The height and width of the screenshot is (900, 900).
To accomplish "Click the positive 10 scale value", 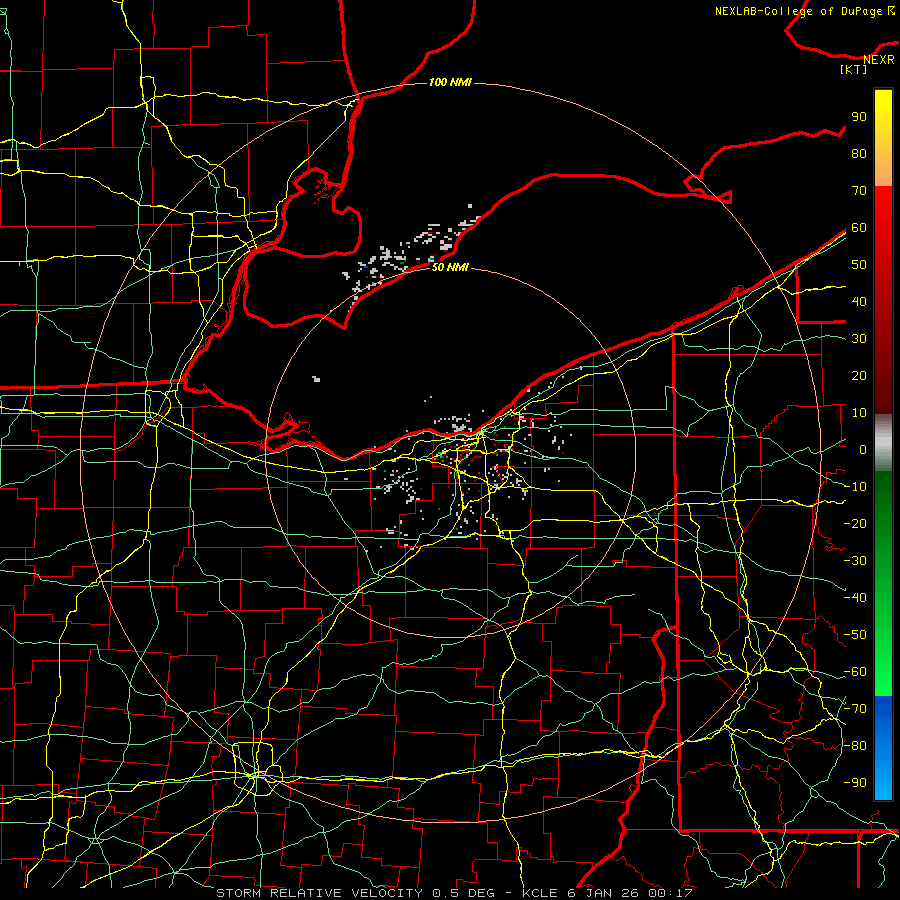I will point(859,413).
